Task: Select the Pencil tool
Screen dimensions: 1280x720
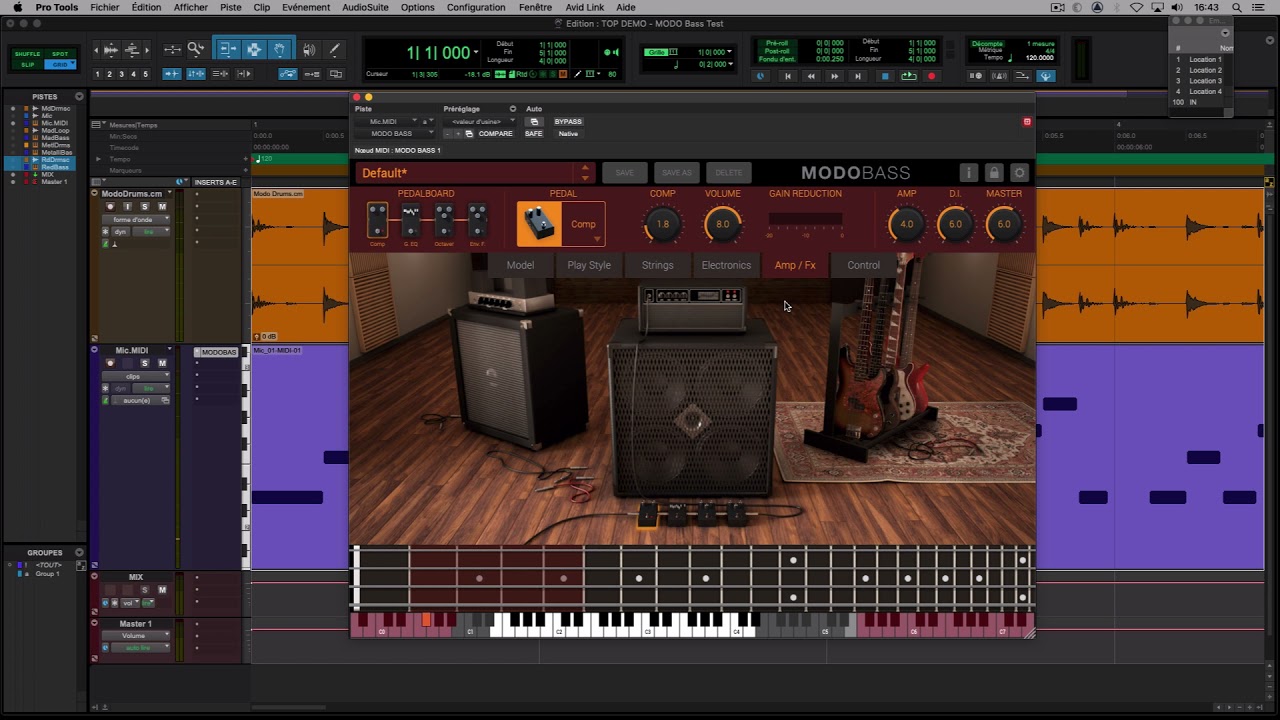Action: (334, 49)
